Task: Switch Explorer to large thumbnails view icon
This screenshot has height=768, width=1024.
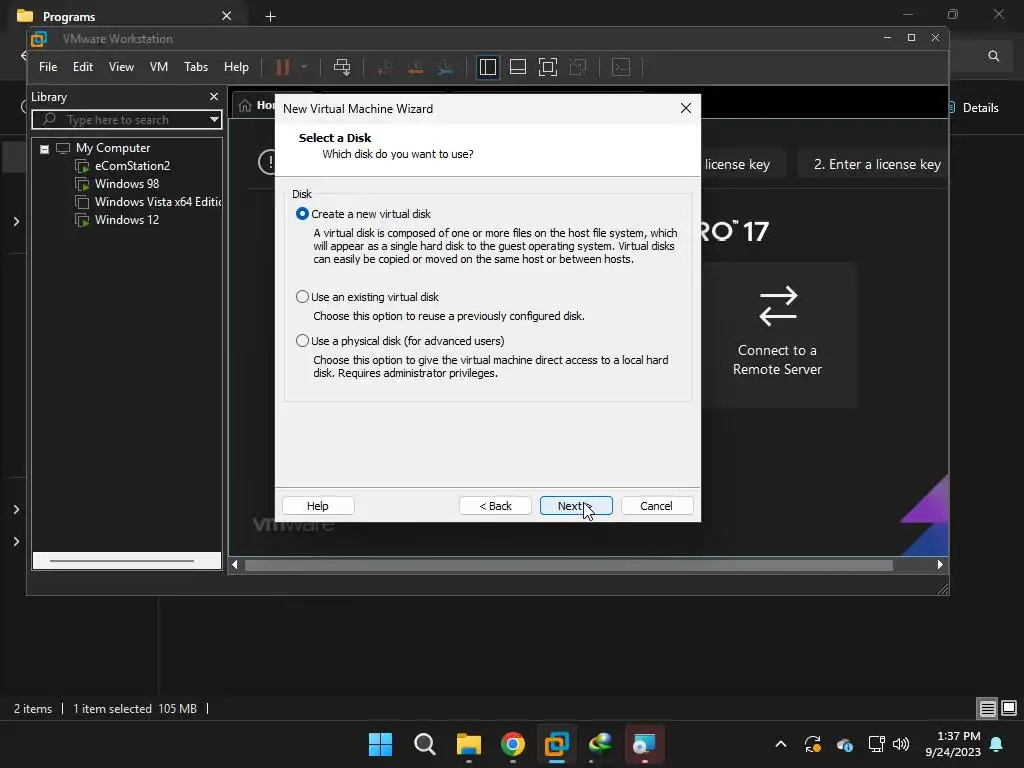Action: tap(1009, 708)
